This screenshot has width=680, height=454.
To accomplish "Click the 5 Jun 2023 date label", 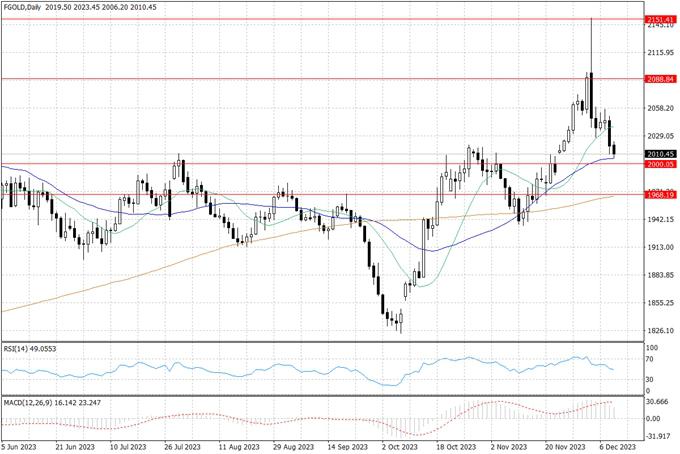I will (x=22, y=447).
